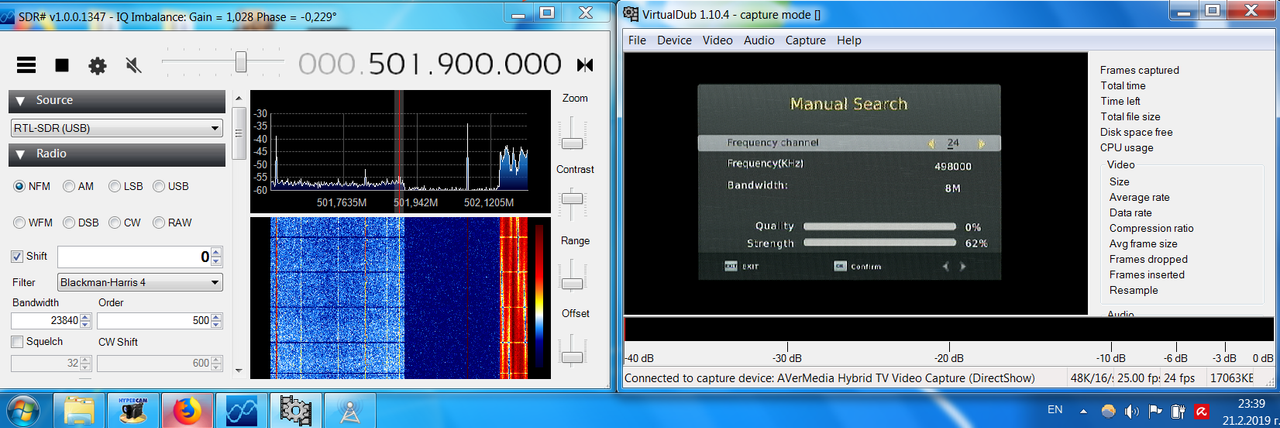This screenshot has width=1280, height=428.
Task: Open HyperCam from the taskbar
Action: click(x=132, y=410)
